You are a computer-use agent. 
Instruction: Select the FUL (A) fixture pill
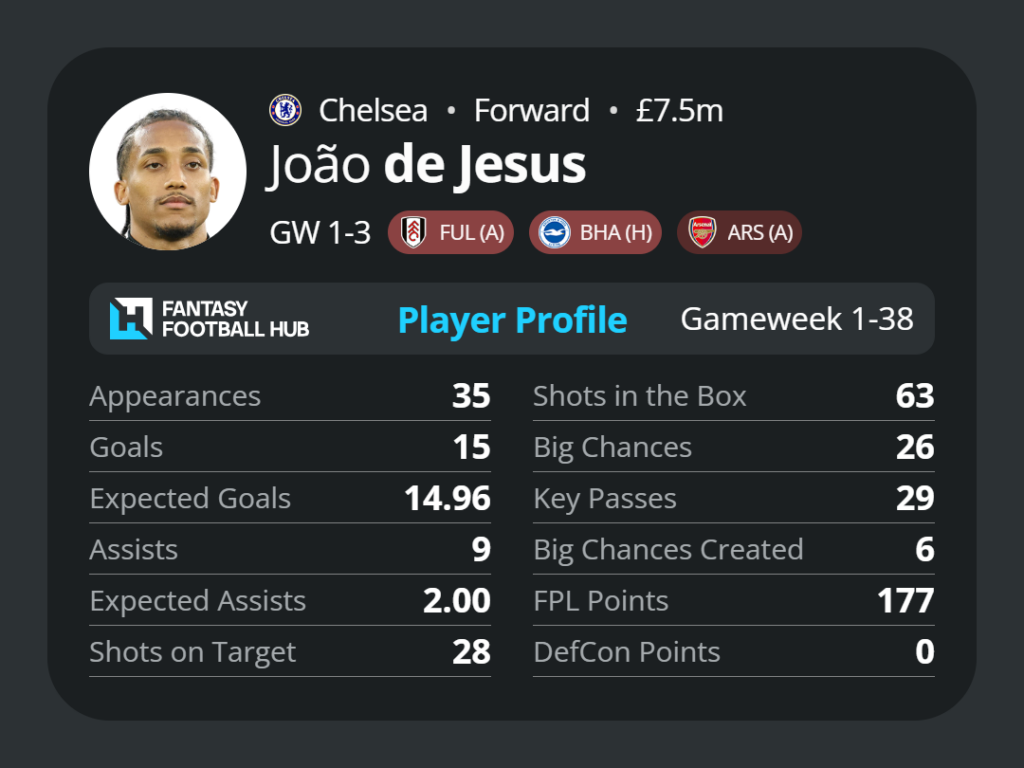[451, 232]
